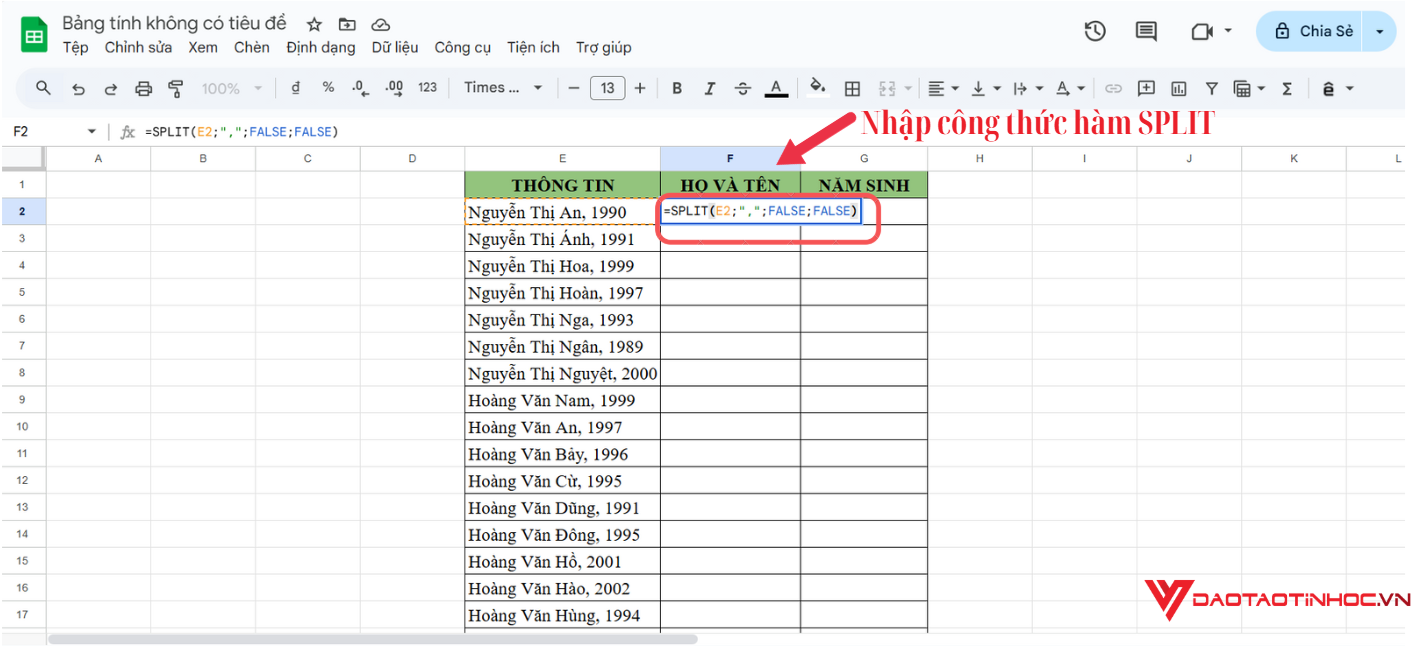
Task: Click the font size 13 field
Action: click(x=607, y=88)
